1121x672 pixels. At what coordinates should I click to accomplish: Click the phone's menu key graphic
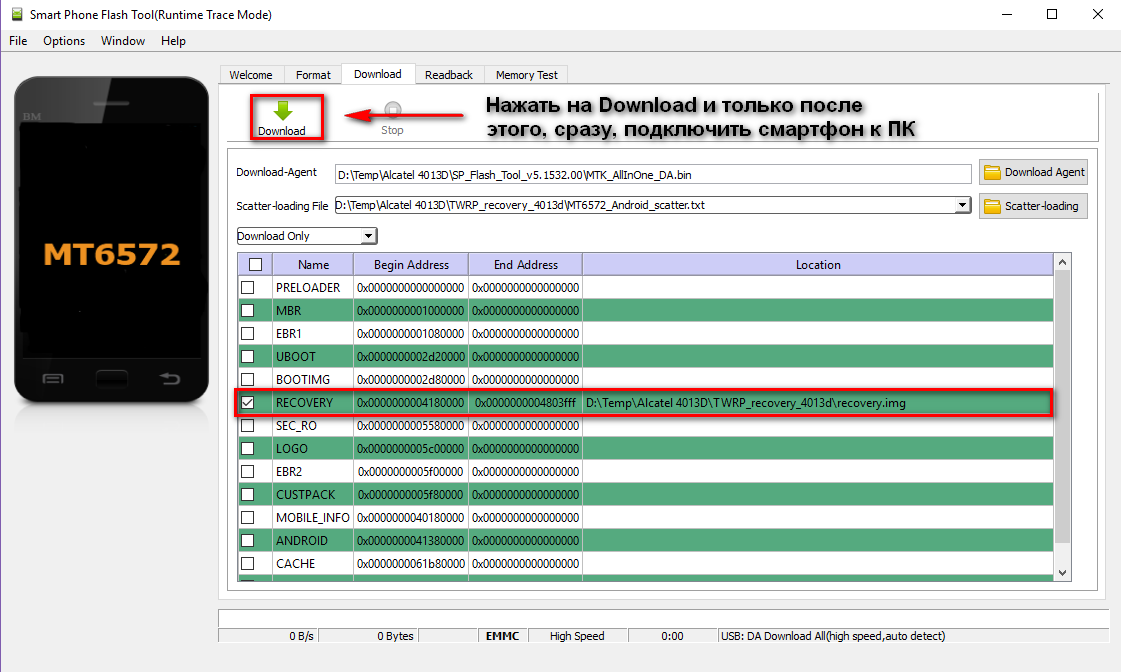coord(53,379)
